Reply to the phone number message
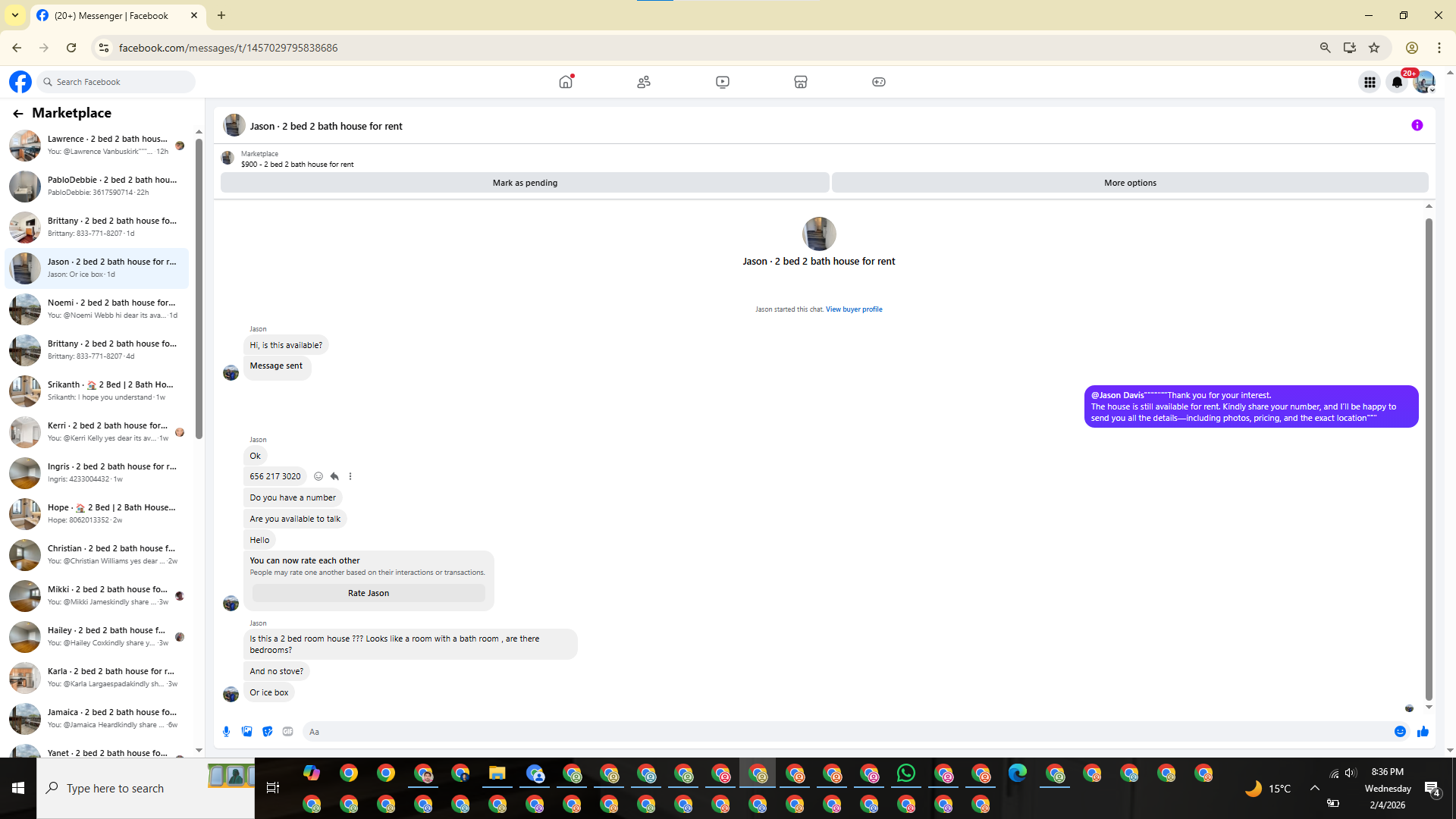 pos(334,476)
